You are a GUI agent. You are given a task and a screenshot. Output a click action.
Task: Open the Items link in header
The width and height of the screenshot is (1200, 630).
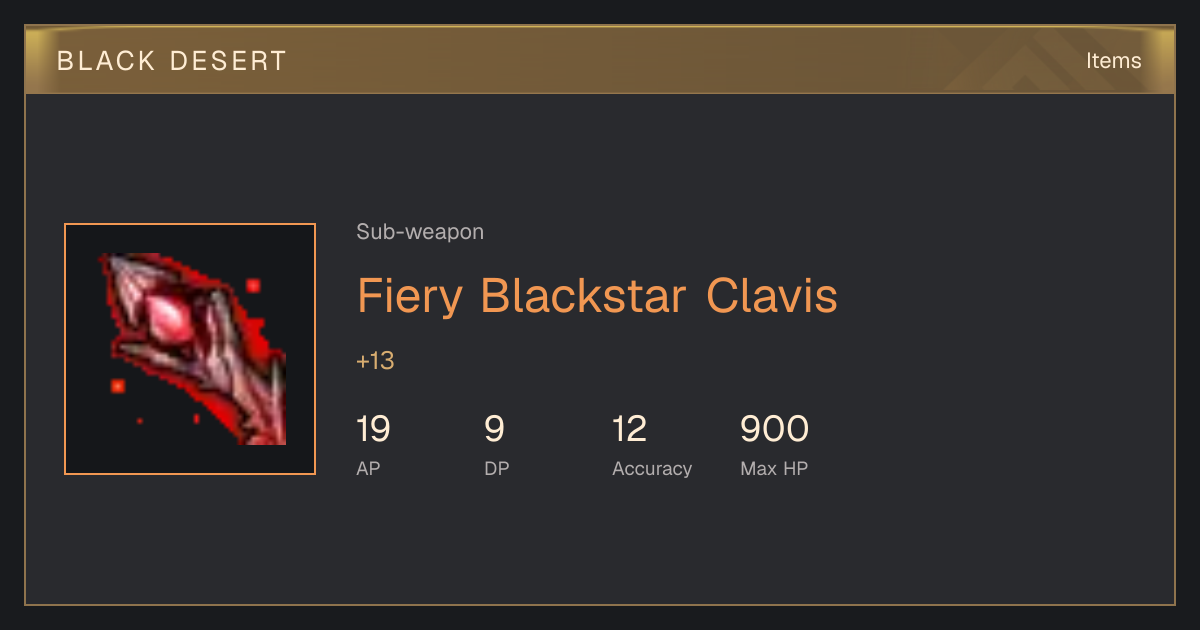coord(1113,60)
